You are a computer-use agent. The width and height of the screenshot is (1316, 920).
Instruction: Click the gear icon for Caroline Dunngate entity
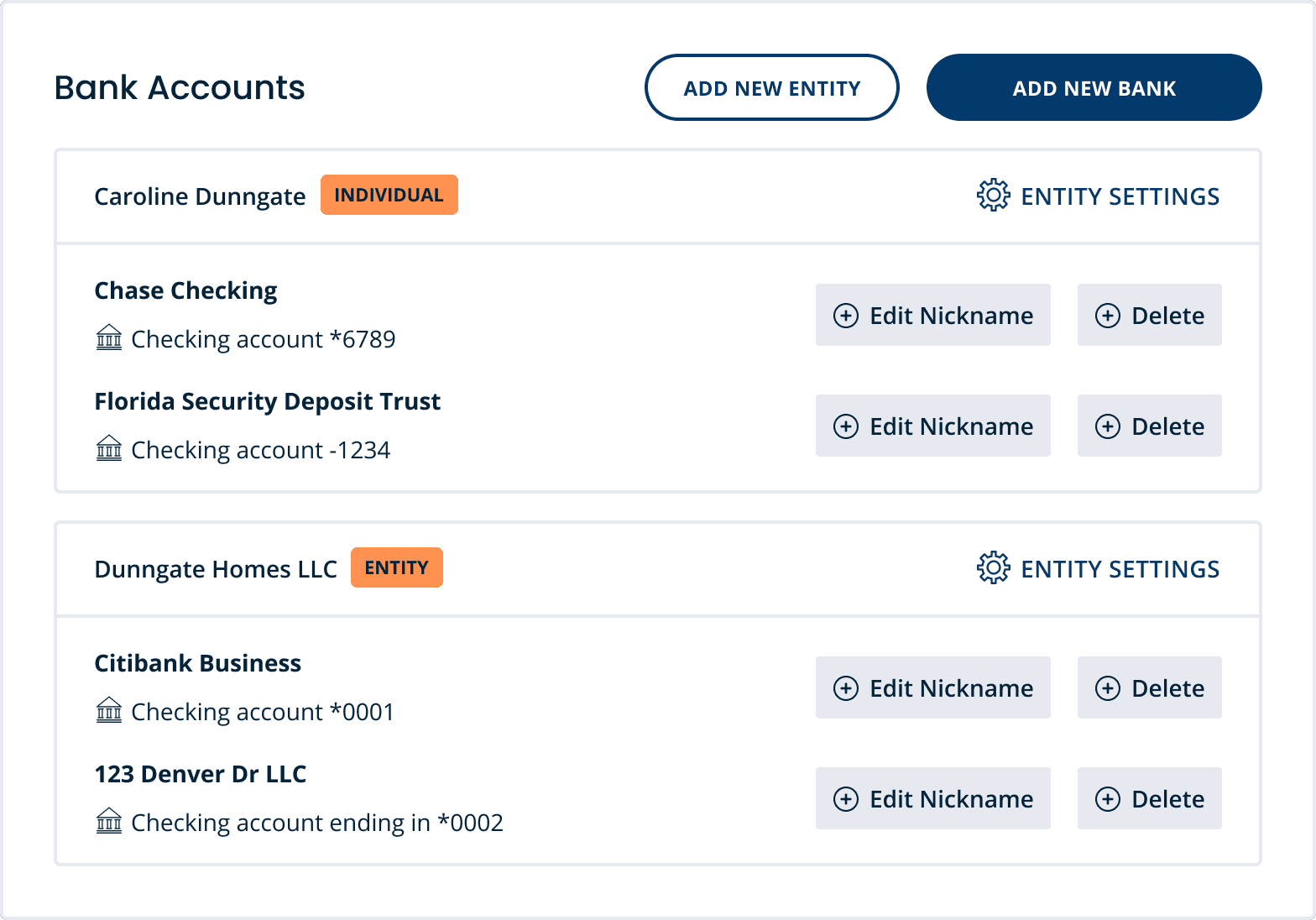point(994,195)
